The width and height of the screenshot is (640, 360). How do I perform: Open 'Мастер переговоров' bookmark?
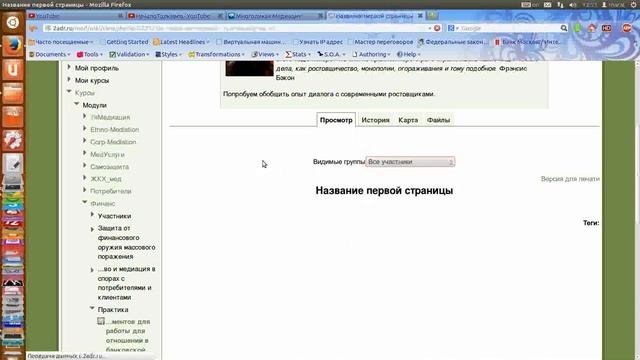(x=380, y=42)
